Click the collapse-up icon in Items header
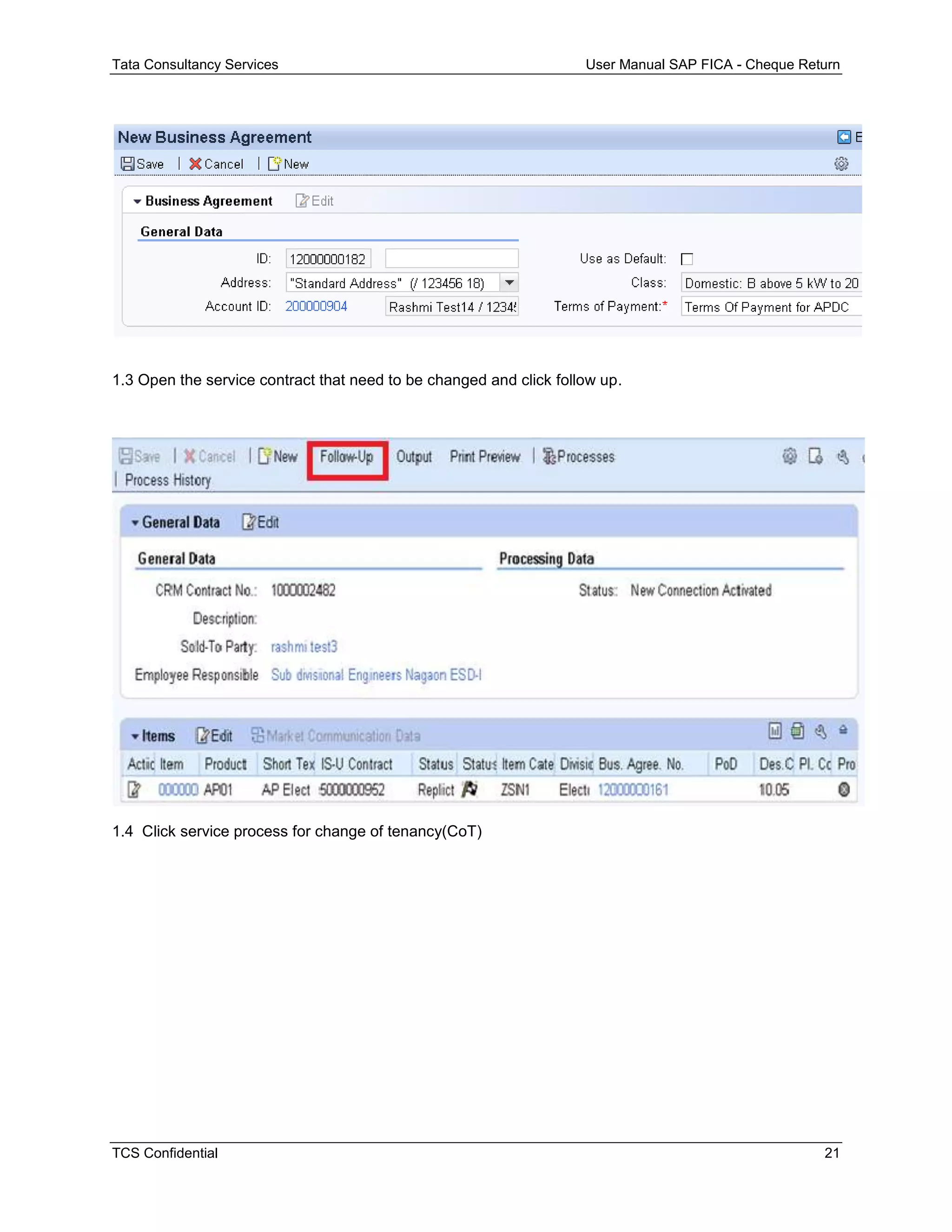This screenshot has height=1232, width=952. coord(843,730)
